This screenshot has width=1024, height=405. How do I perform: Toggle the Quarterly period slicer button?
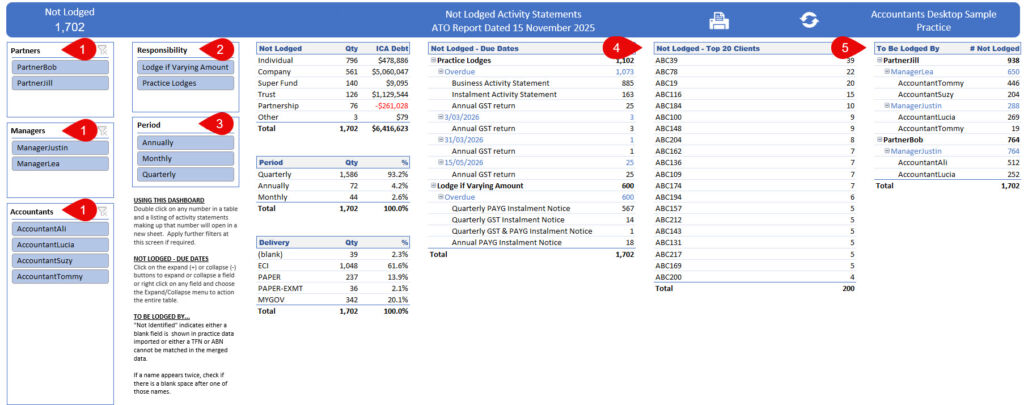185,174
